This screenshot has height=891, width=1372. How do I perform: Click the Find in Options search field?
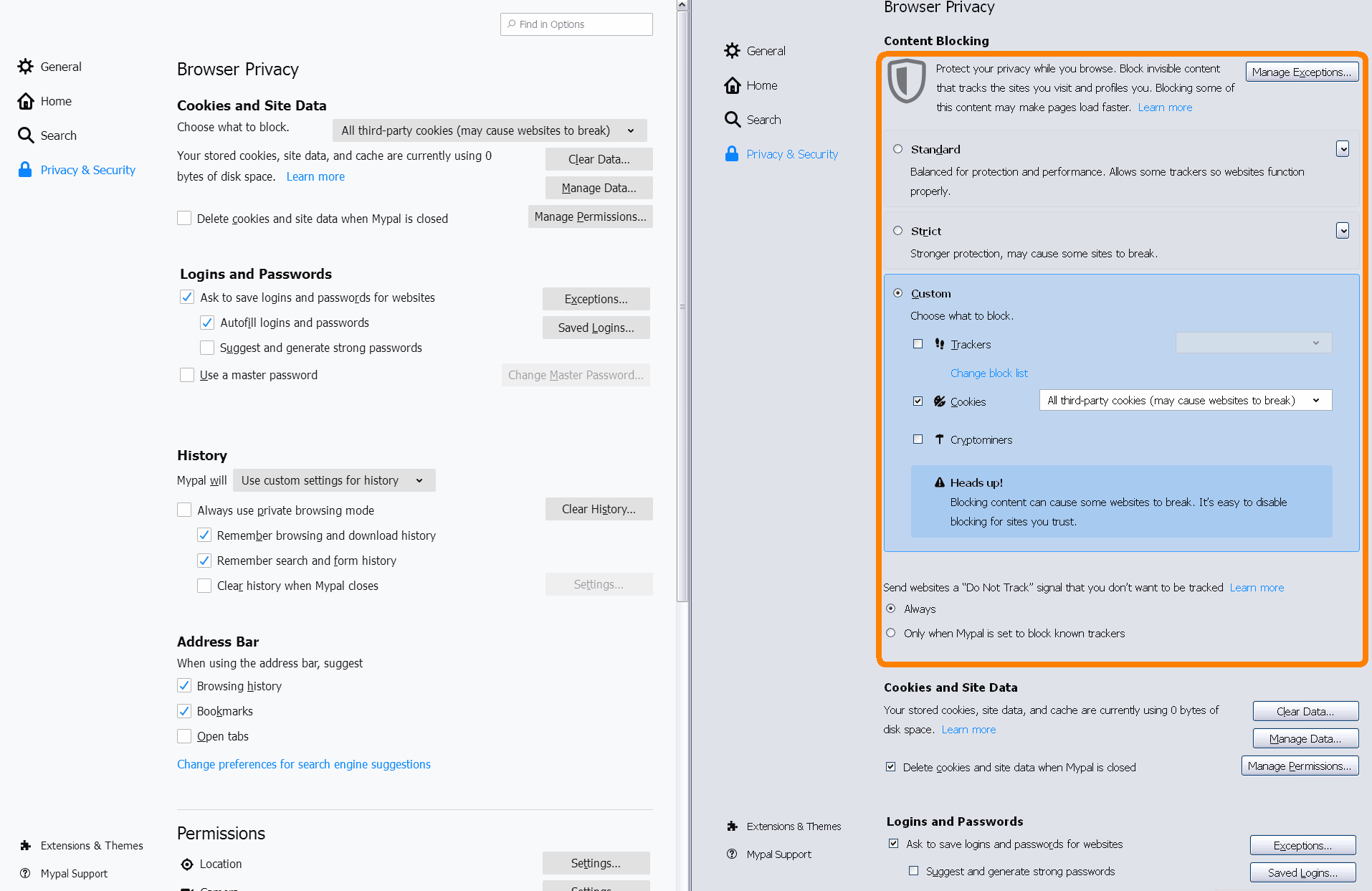(576, 24)
